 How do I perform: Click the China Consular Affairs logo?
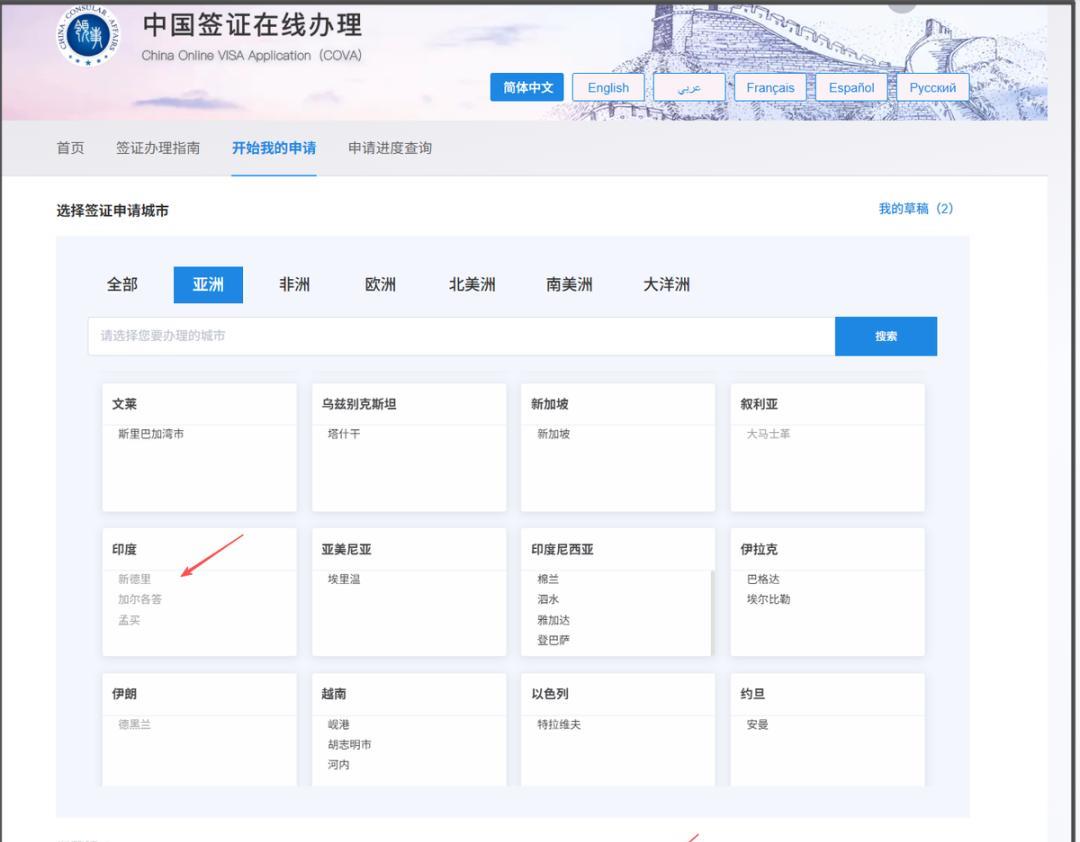tap(88, 34)
